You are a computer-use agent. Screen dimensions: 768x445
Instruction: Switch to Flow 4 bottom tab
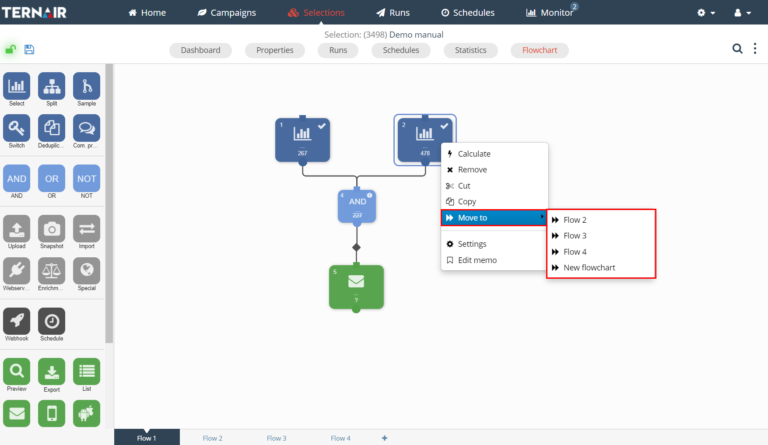click(x=340, y=438)
